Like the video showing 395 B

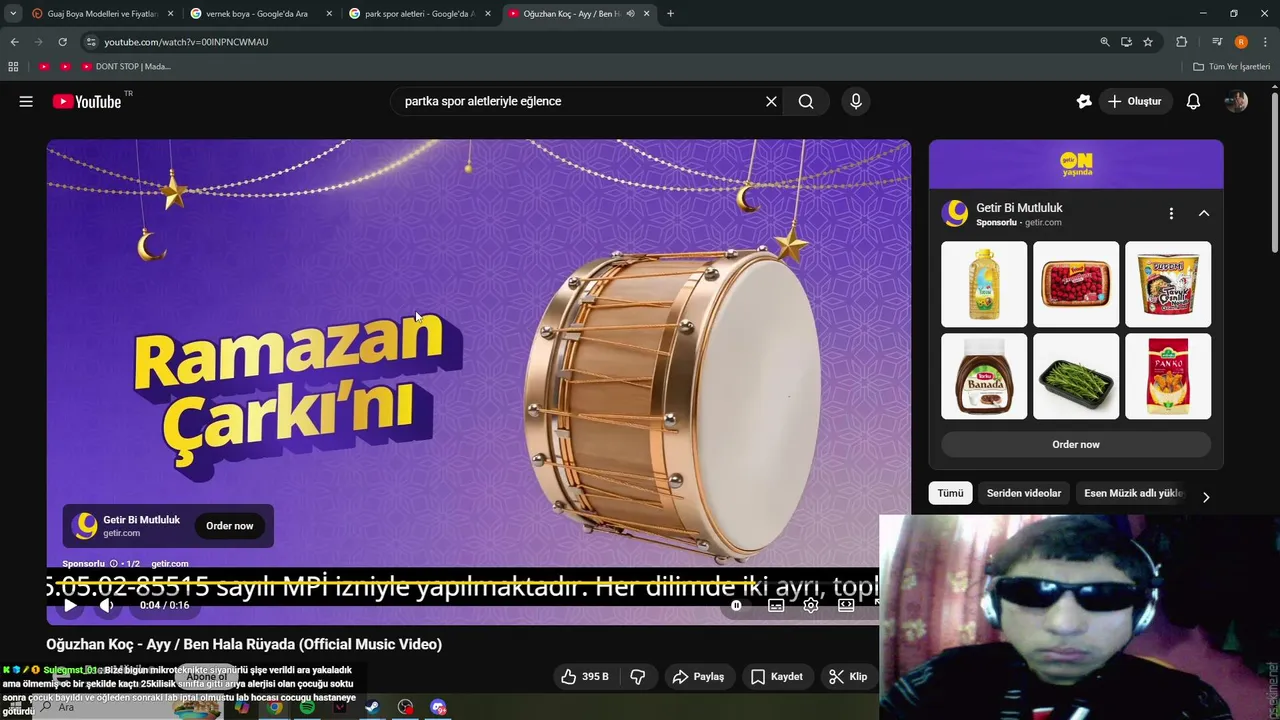click(585, 677)
